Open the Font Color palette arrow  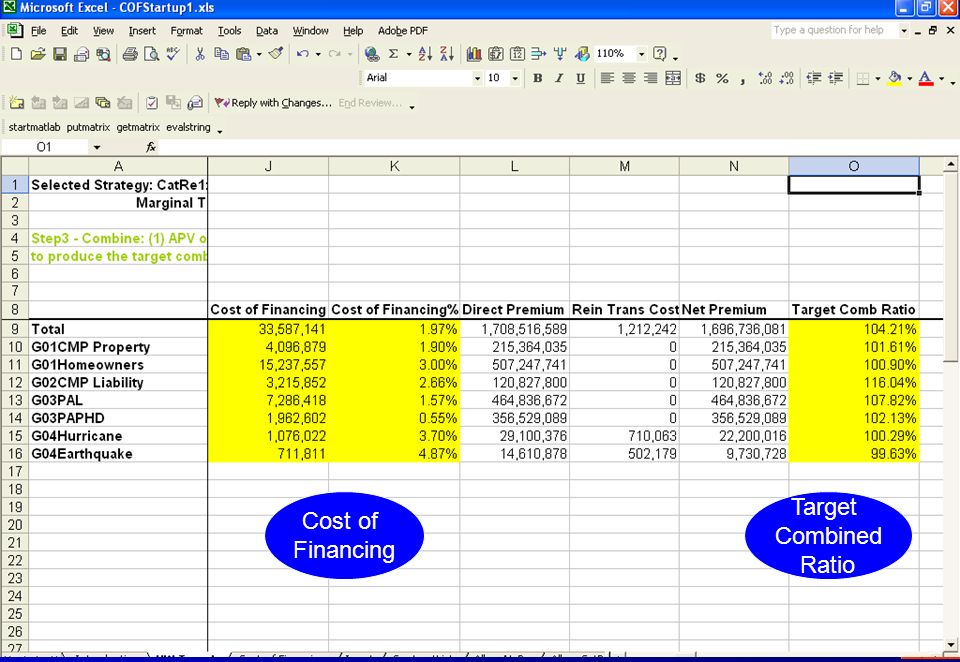click(x=941, y=78)
